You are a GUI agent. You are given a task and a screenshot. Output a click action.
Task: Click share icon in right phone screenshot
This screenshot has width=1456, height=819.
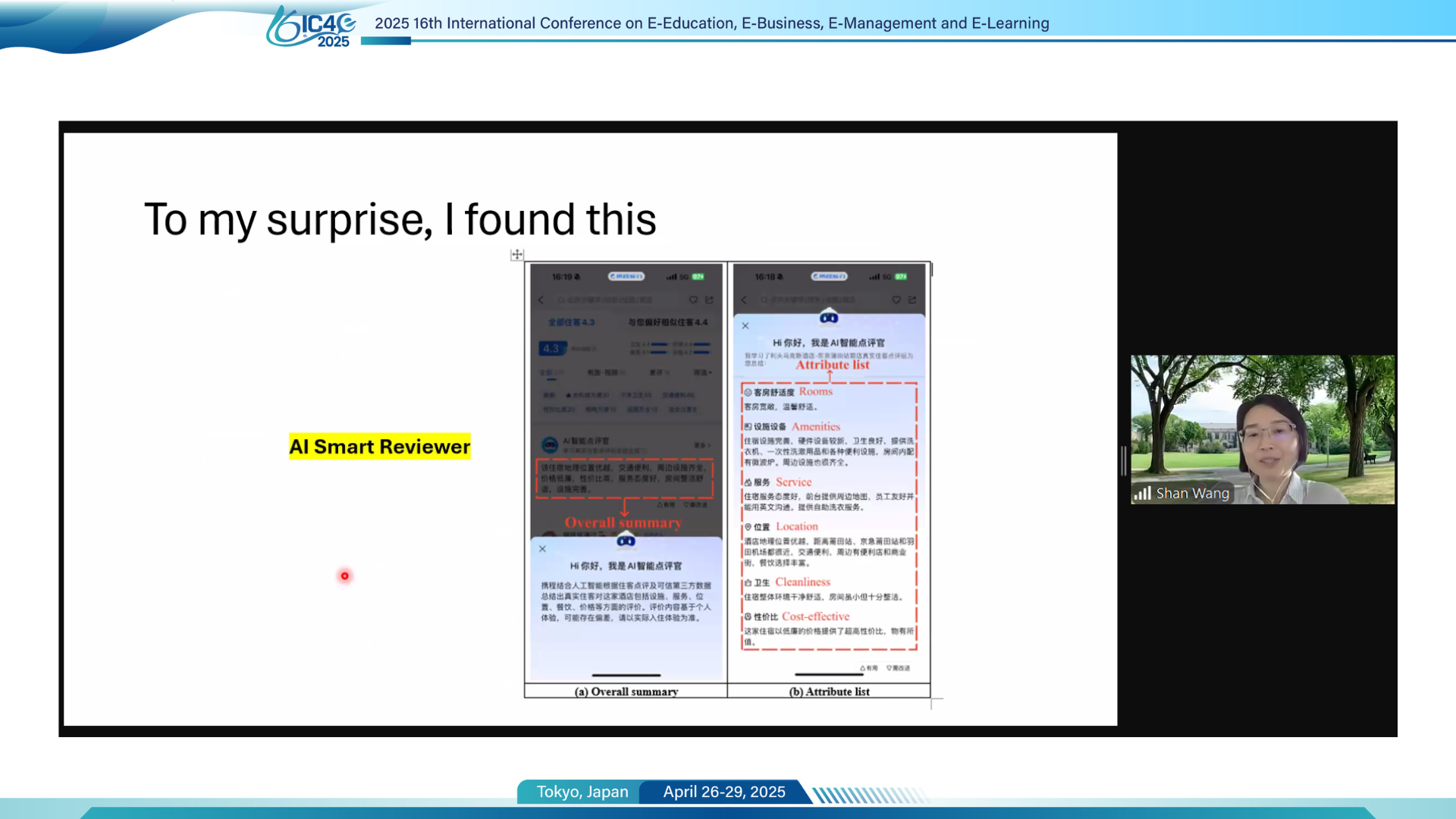tap(912, 300)
